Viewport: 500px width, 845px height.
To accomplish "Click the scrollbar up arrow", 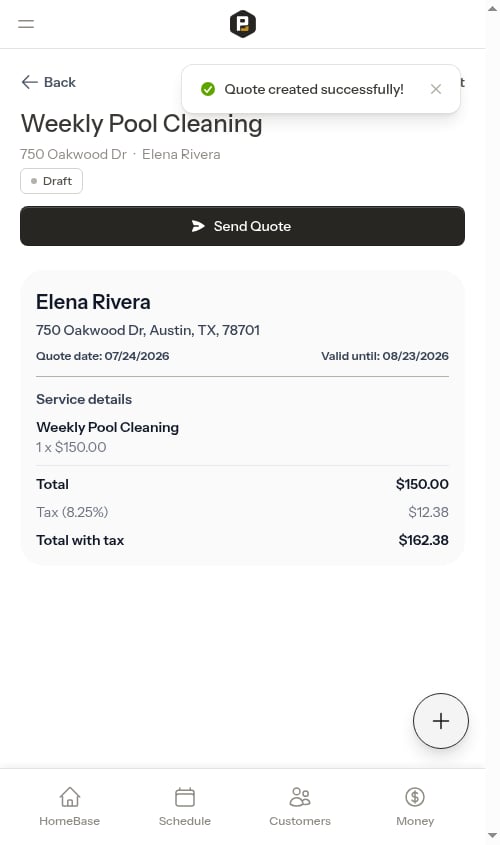I will click(x=492, y=9).
